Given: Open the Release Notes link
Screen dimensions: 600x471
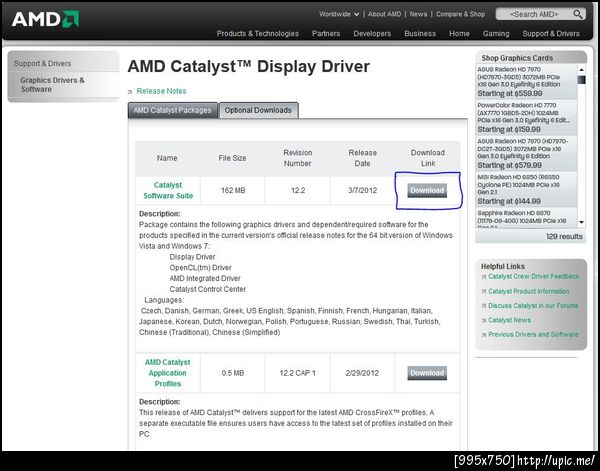Looking at the screenshot, I should point(161,91).
